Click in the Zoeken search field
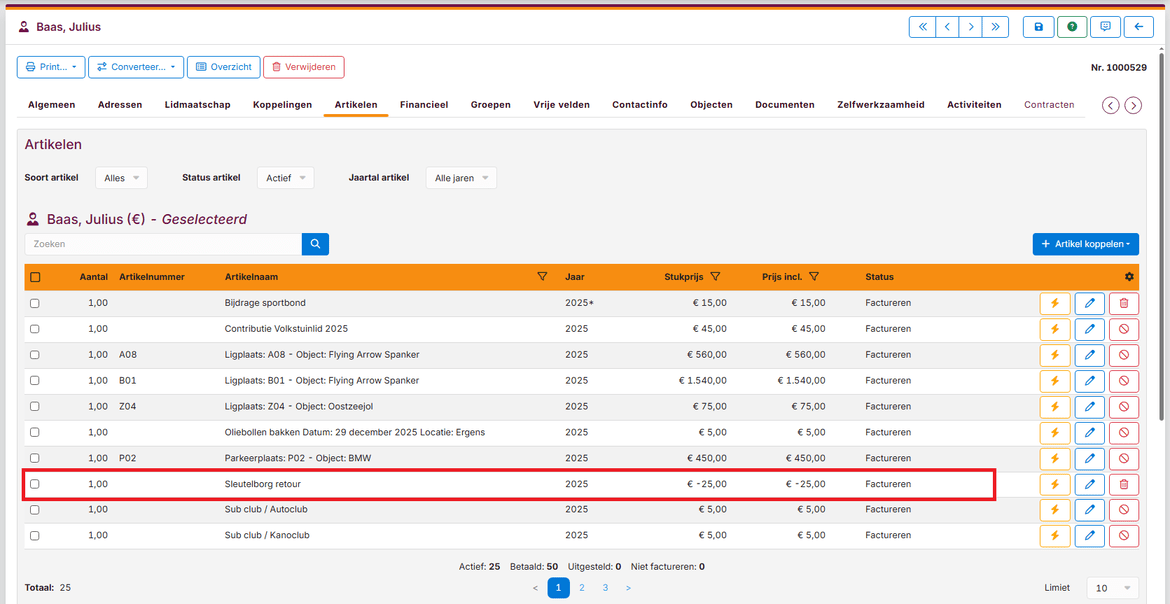 pyautogui.click(x=163, y=244)
